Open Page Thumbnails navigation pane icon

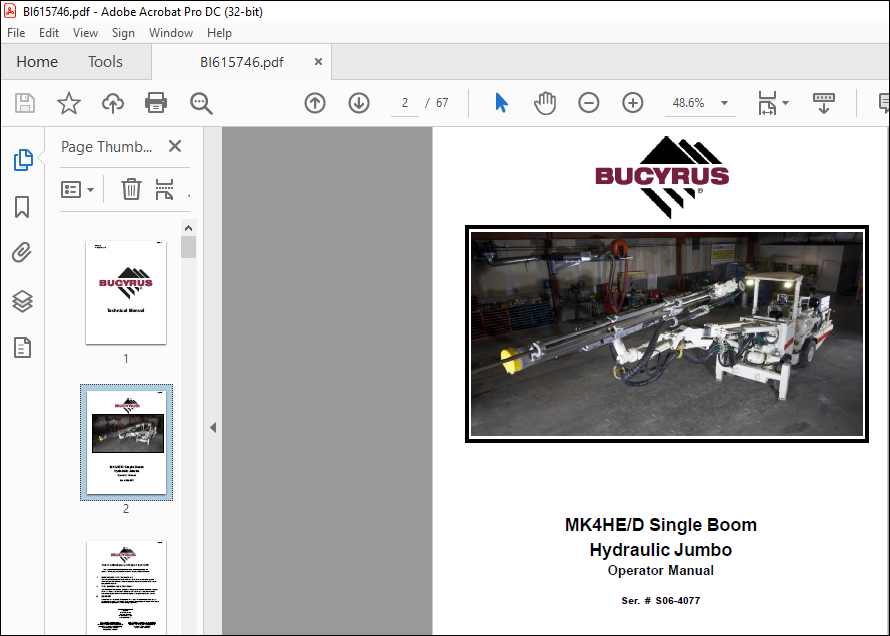pos(23,160)
